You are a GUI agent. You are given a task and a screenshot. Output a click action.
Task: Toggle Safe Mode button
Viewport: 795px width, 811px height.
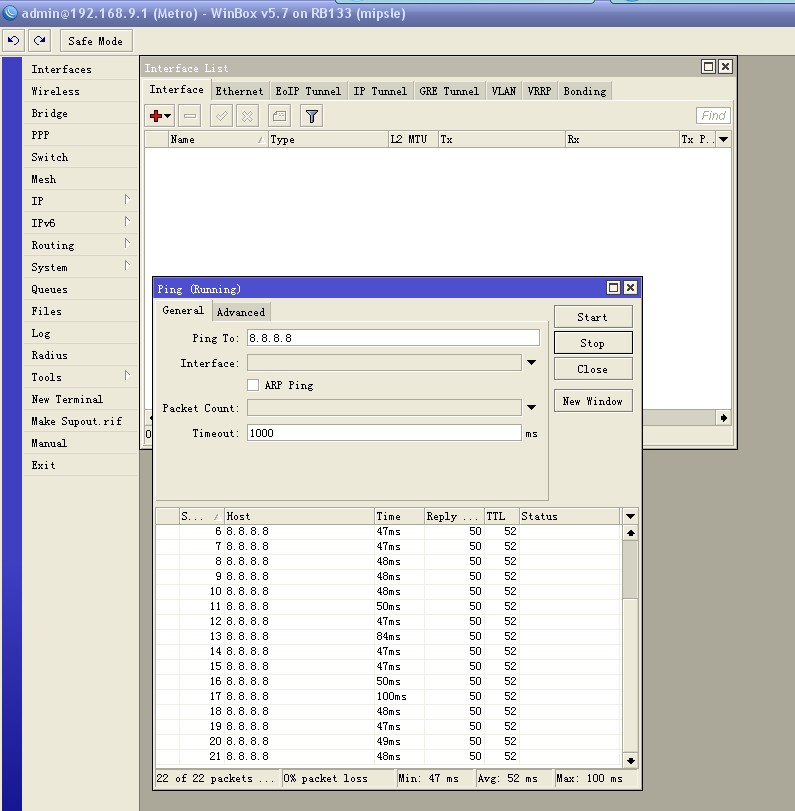click(x=96, y=41)
